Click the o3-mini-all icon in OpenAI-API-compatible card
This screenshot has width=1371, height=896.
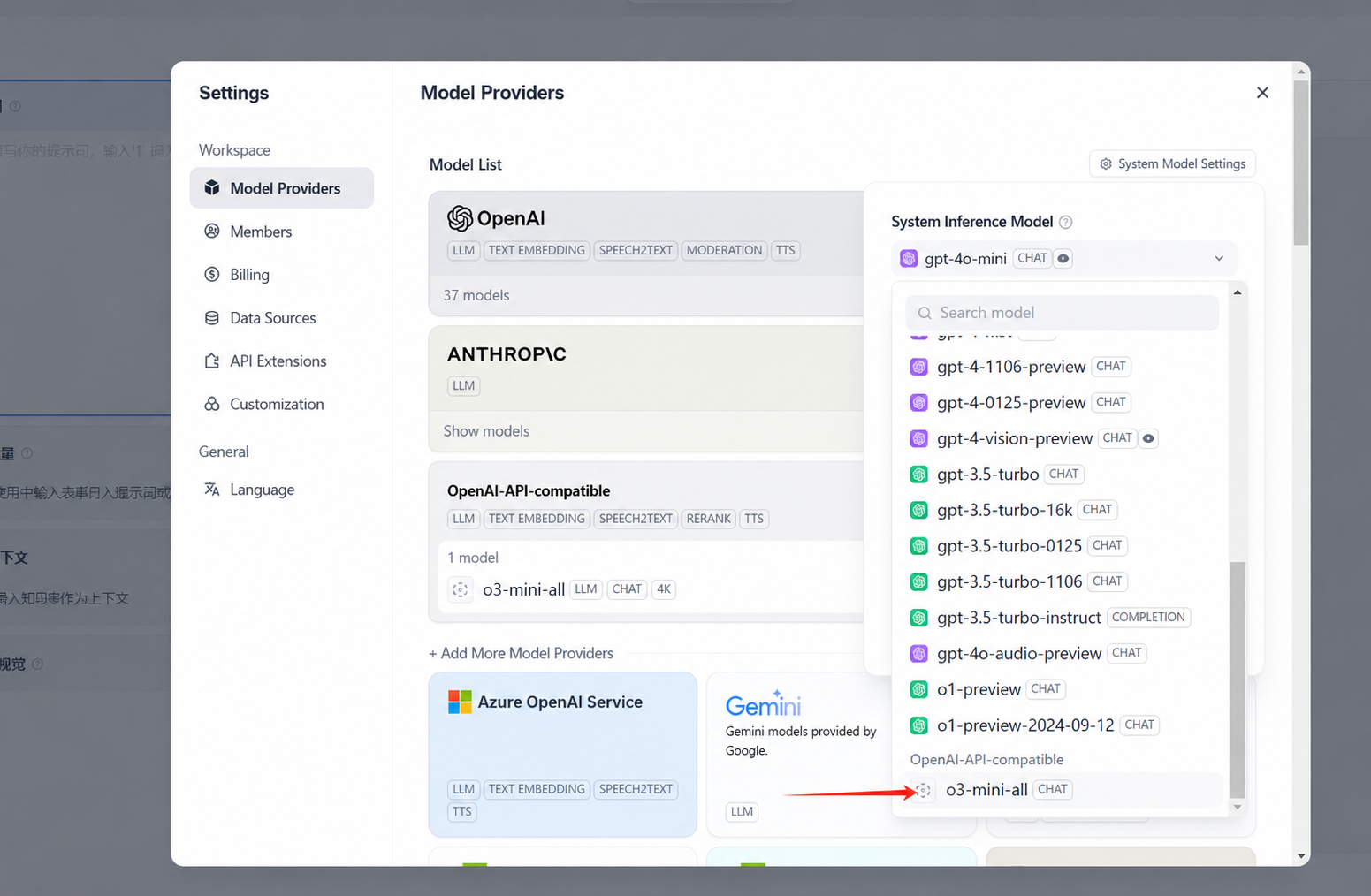click(461, 589)
